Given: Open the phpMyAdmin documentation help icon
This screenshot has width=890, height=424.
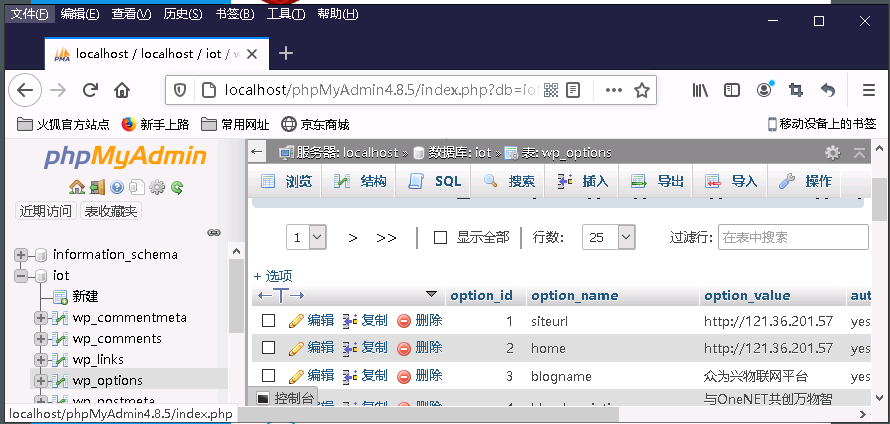Looking at the screenshot, I should pos(117,187).
